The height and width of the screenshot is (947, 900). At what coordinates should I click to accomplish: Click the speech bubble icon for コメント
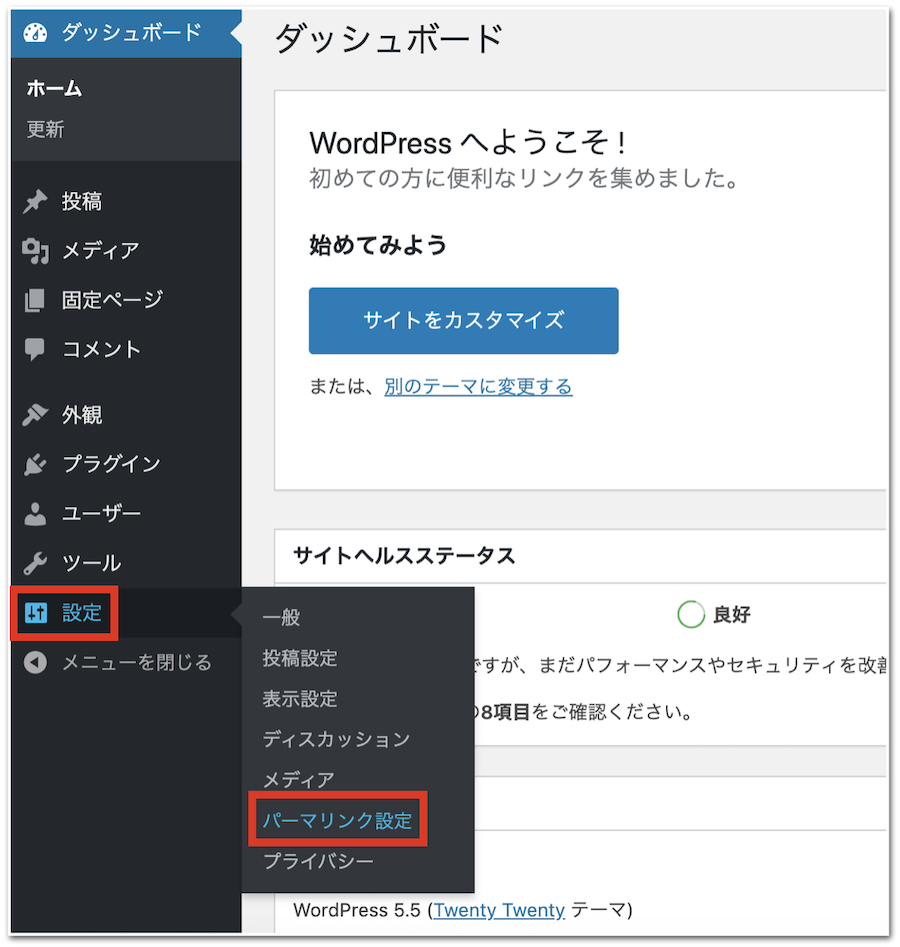click(36, 349)
